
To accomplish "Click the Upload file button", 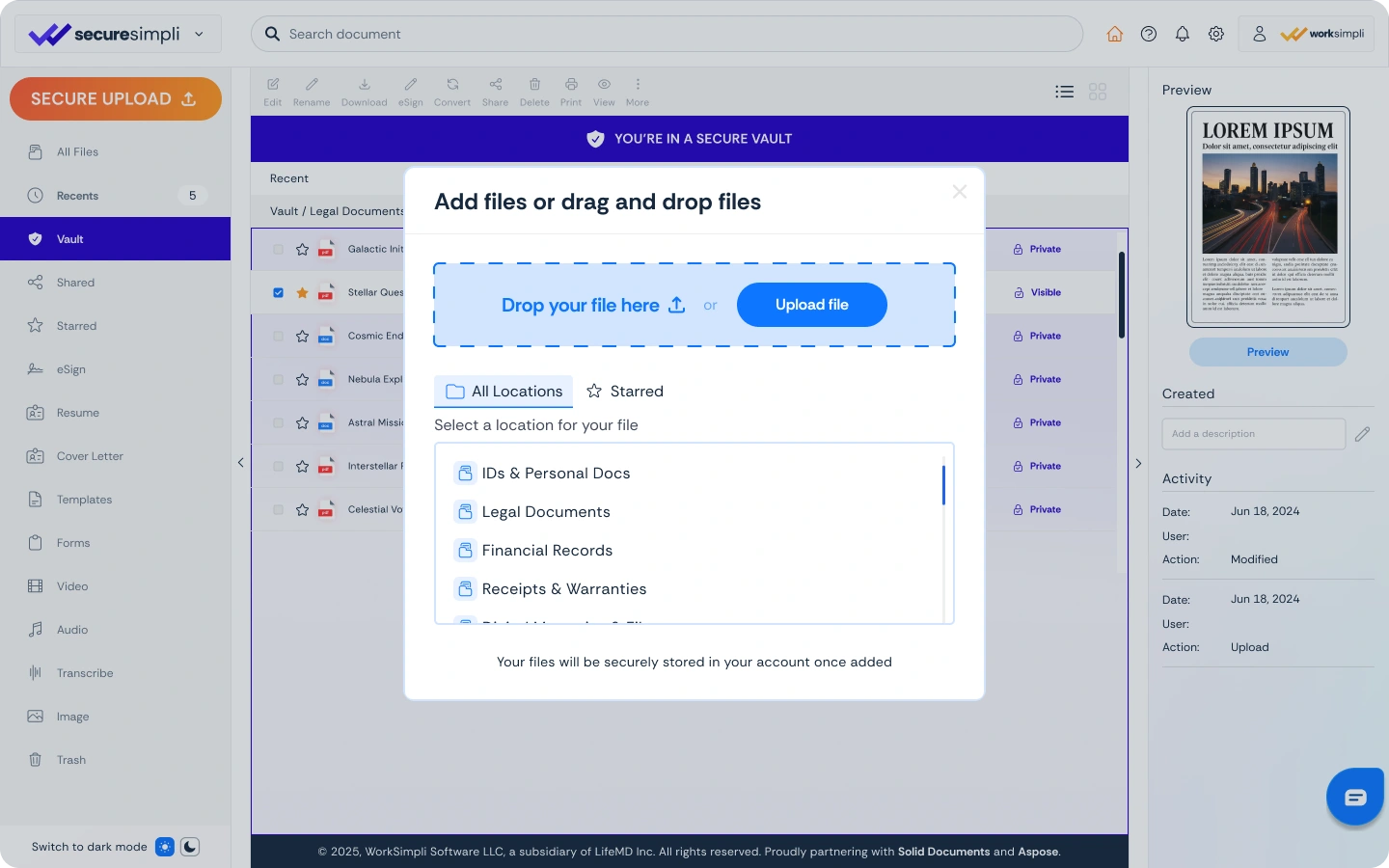I will pyautogui.click(x=812, y=305).
